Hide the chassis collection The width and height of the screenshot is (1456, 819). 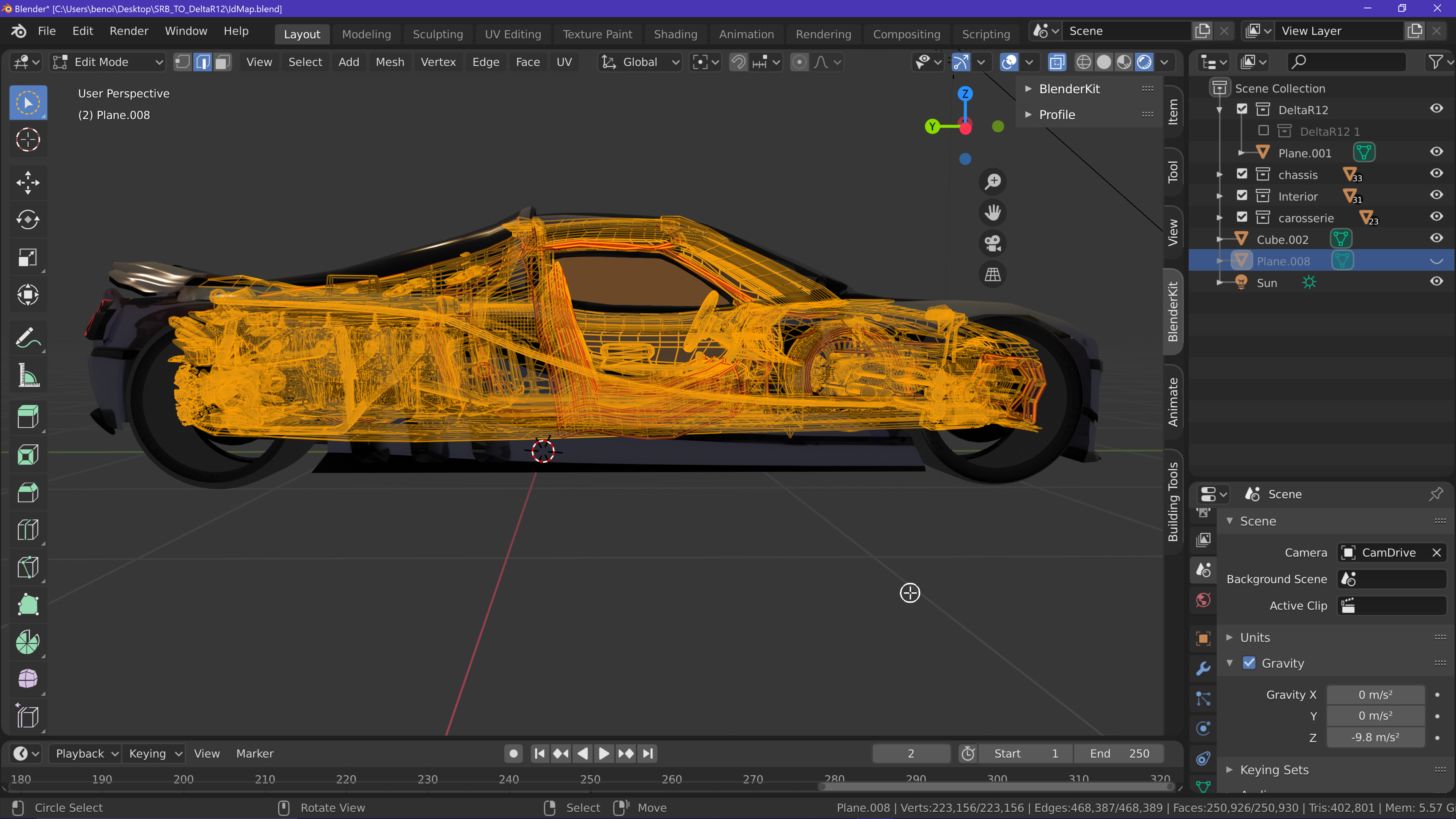click(1436, 174)
